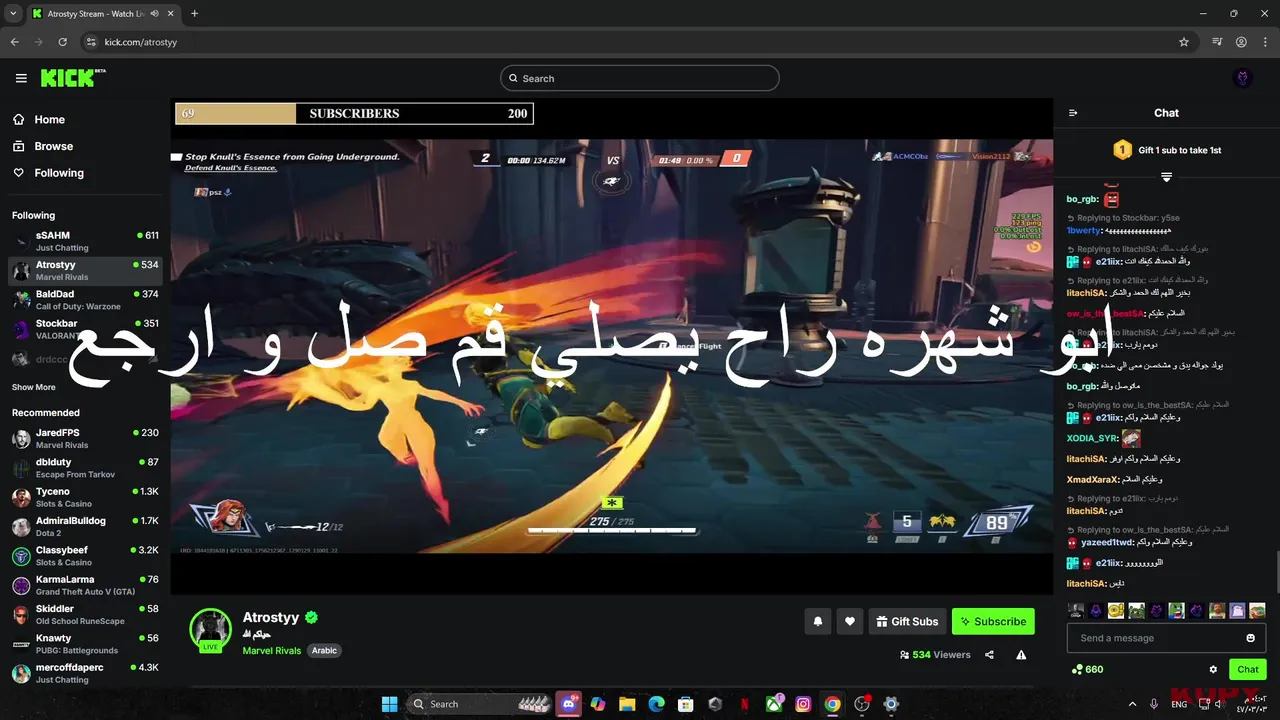
Task: Share the Atrostyy stream
Action: 989,655
